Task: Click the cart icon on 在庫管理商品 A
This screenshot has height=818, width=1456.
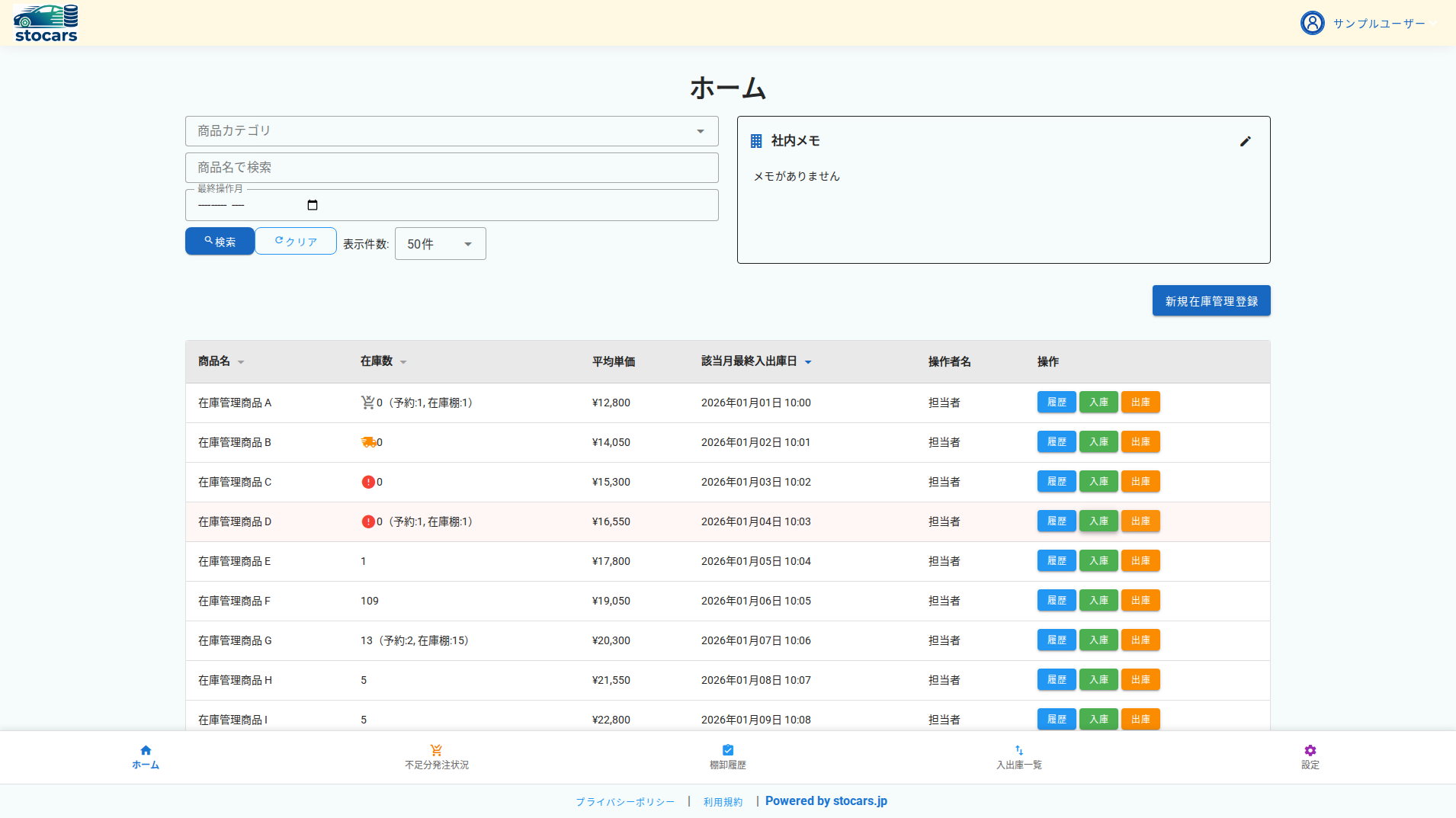Action: tap(367, 403)
